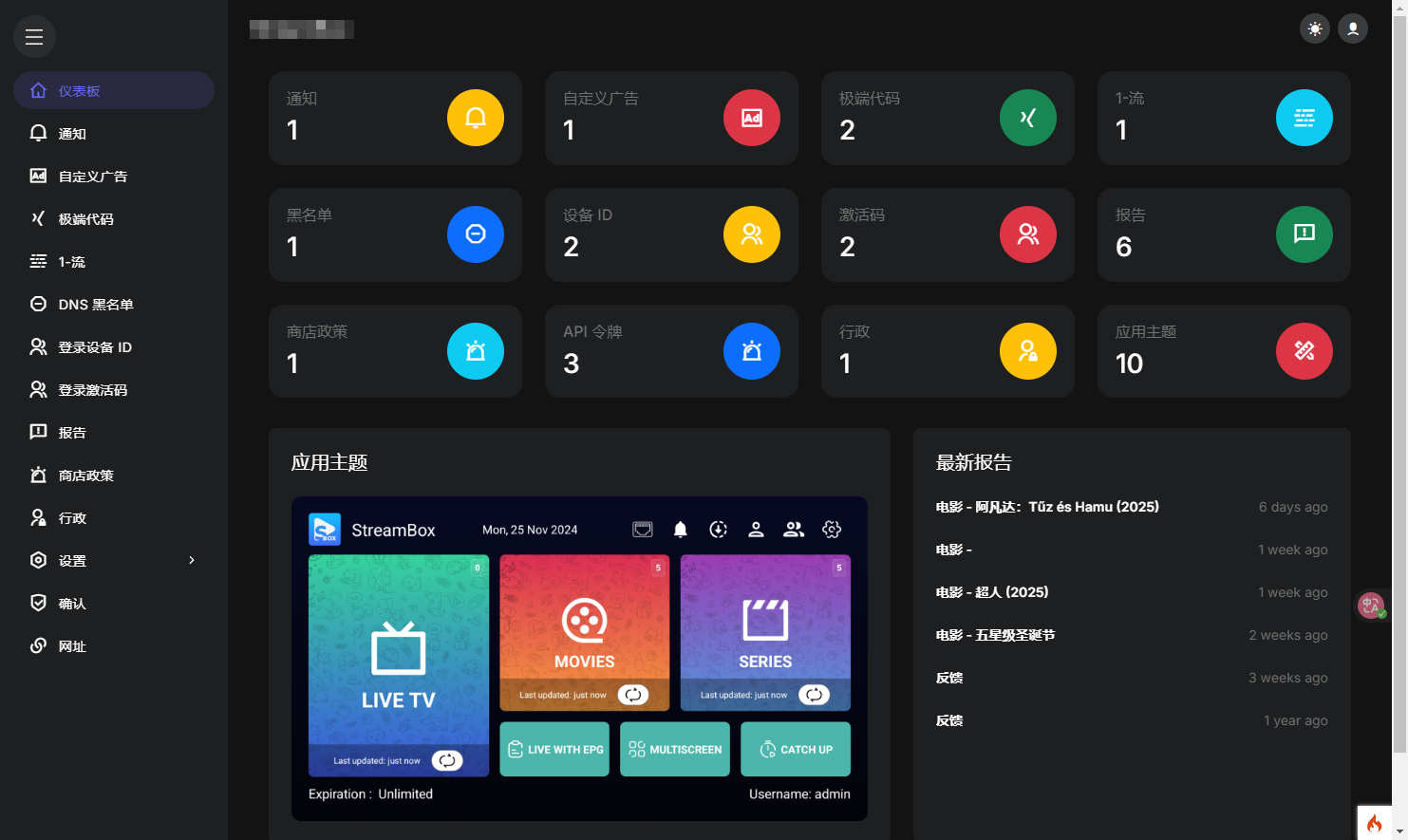This screenshot has height=840, width=1408.
Task: Click cyan list icon on 1-流 card
Action: [x=1305, y=118]
